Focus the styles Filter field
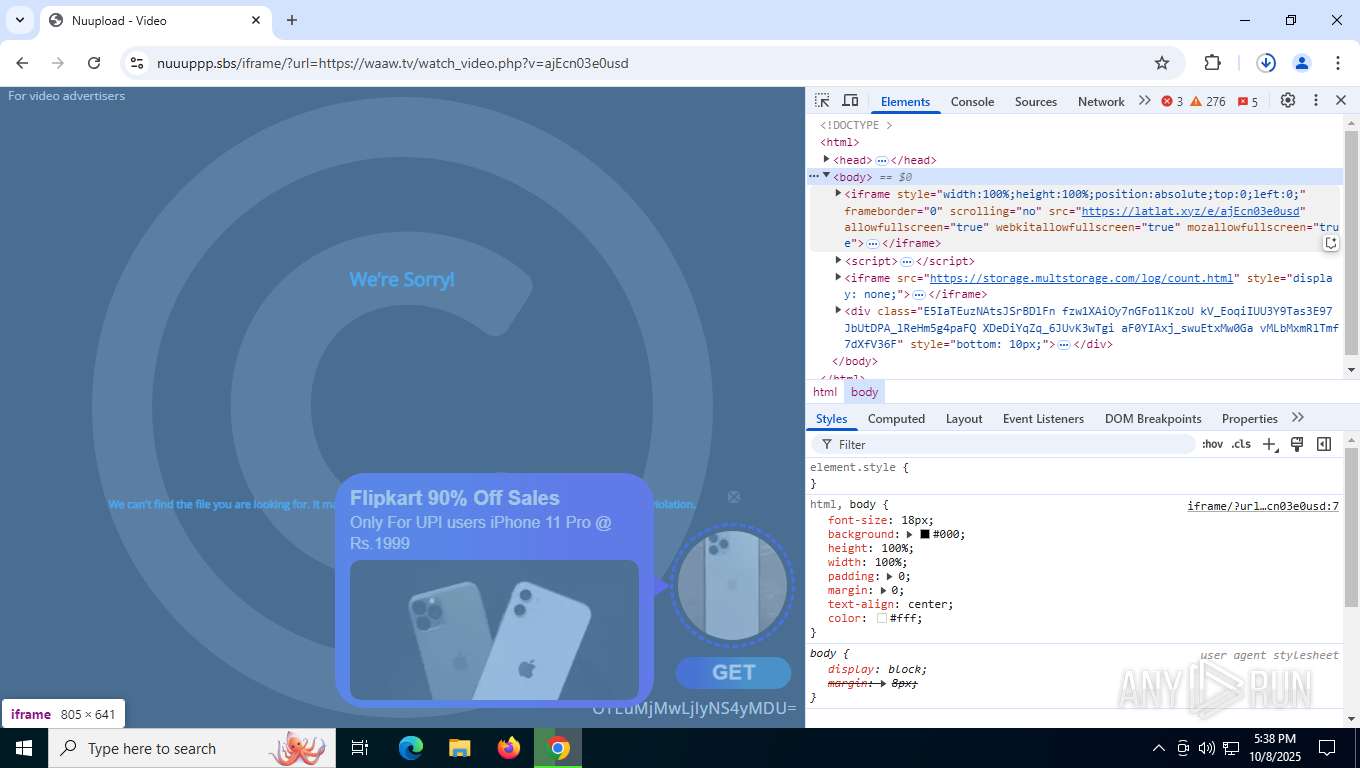1360x768 pixels. (1003, 444)
